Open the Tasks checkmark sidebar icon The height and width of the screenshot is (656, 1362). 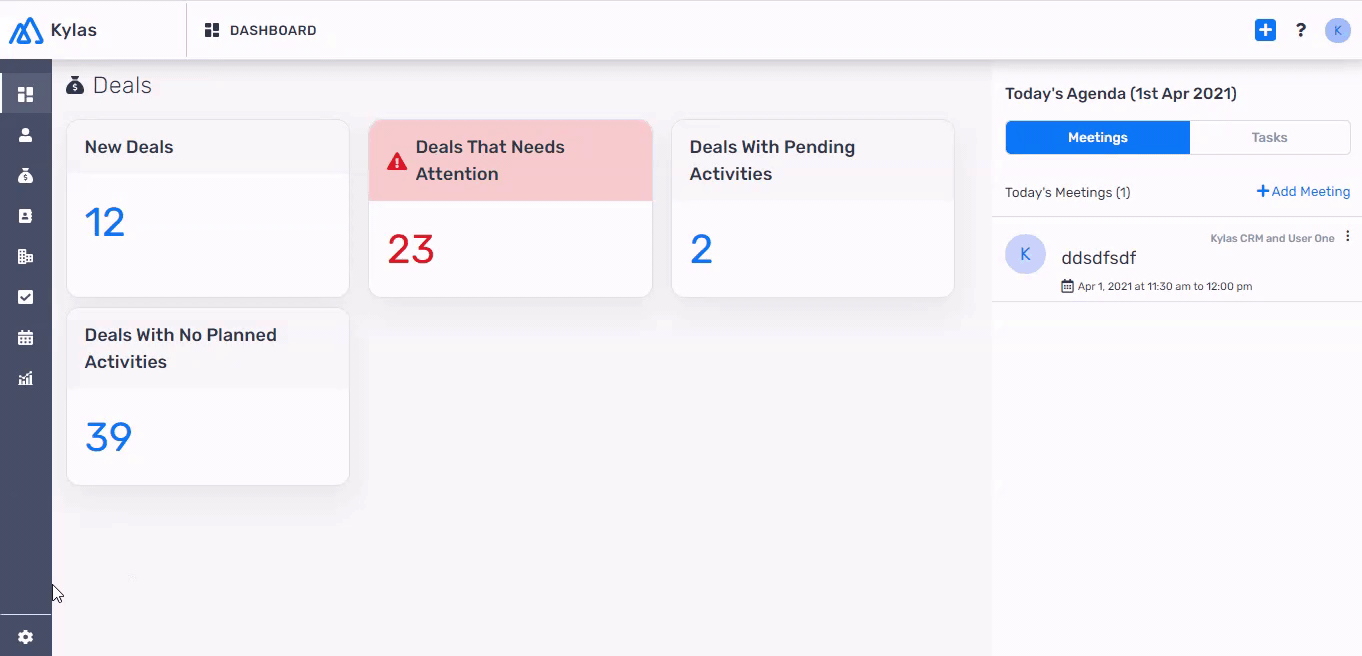pyautogui.click(x=26, y=297)
